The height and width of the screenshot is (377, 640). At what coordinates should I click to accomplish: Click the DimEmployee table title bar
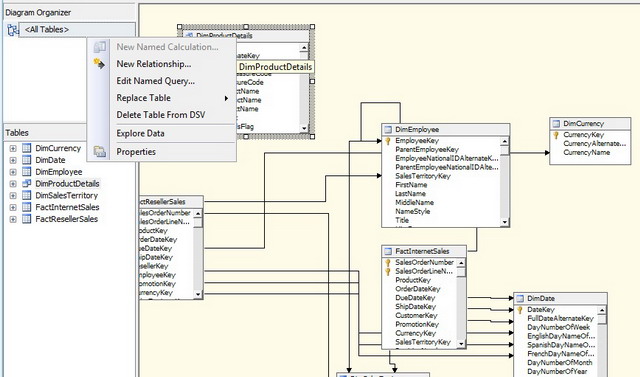(445, 129)
